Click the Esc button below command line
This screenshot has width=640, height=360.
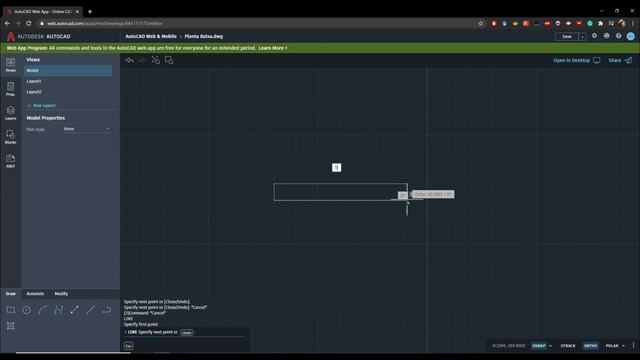pyautogui.click(x=128, y=346)
